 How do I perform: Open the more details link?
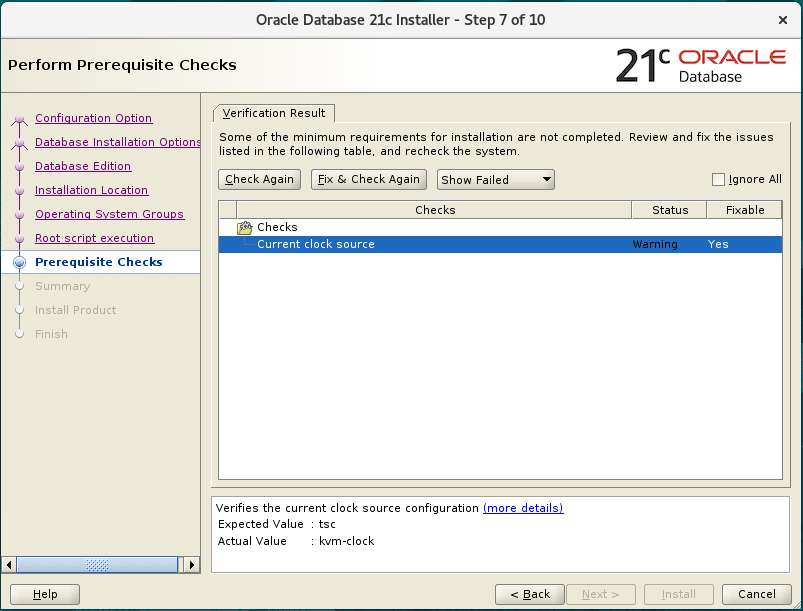point(523,508)
